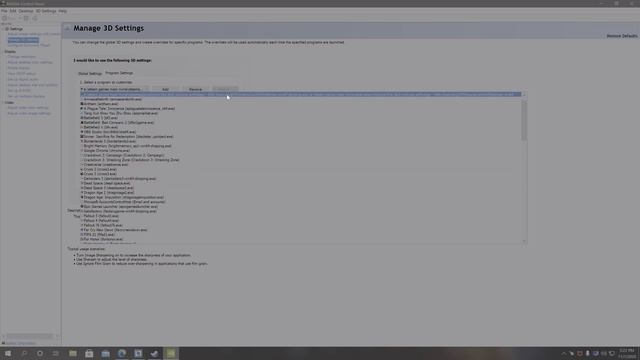Viewport: 640px width, 360px height.
Task: Open File Explorer from the taskbar
Action: point(73,353)
